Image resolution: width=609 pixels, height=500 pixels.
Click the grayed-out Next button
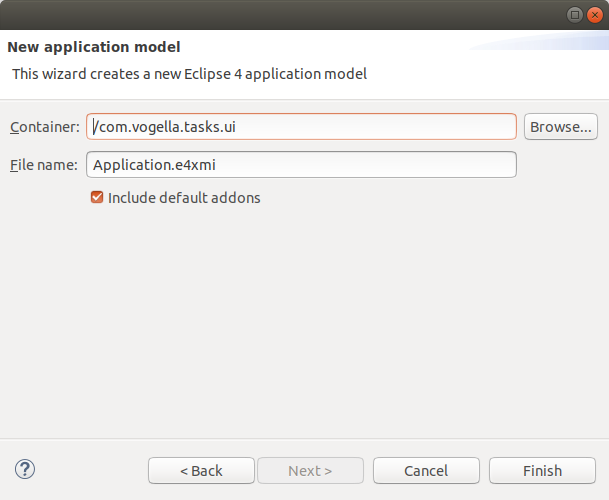310,470
